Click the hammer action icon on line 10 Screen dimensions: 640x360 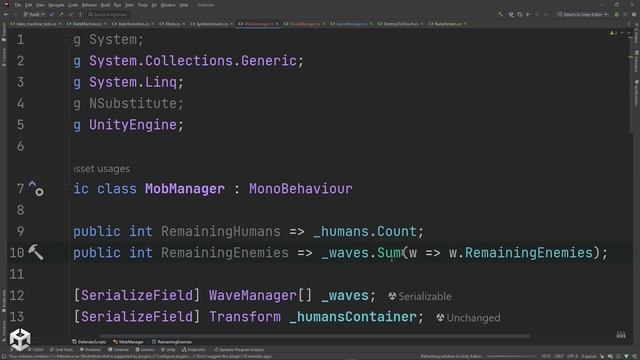36,253
